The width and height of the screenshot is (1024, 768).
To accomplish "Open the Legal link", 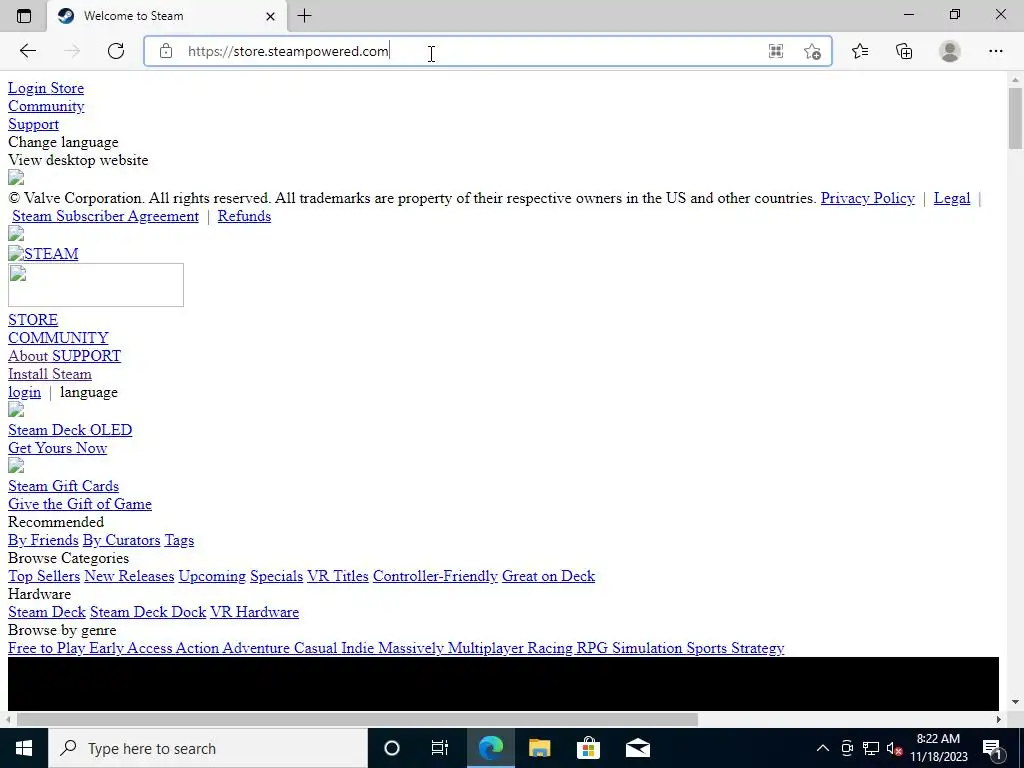I will pos(952,198).
